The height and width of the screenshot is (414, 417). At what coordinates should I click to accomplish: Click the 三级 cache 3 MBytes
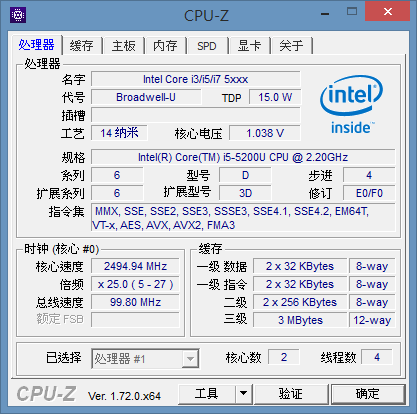point(300,320)
